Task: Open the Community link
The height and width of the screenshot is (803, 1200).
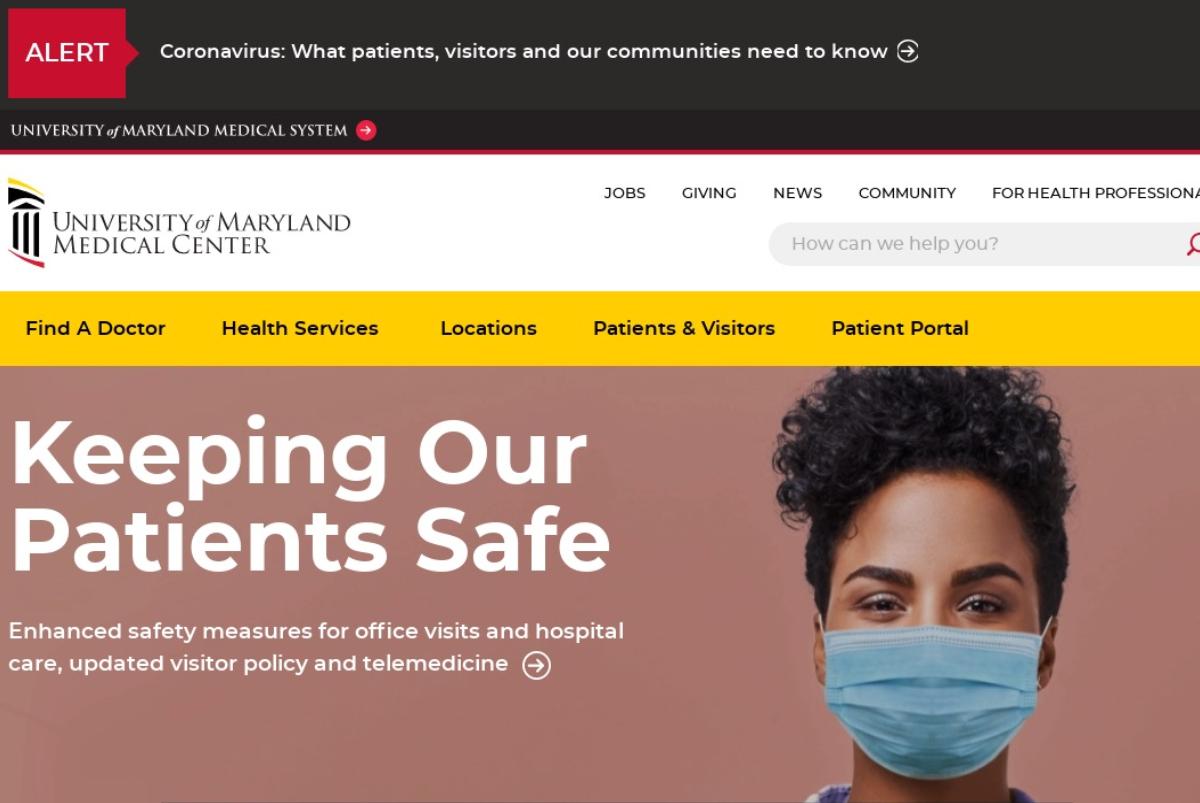Action: pyautogui.click(x=907, y=193)
